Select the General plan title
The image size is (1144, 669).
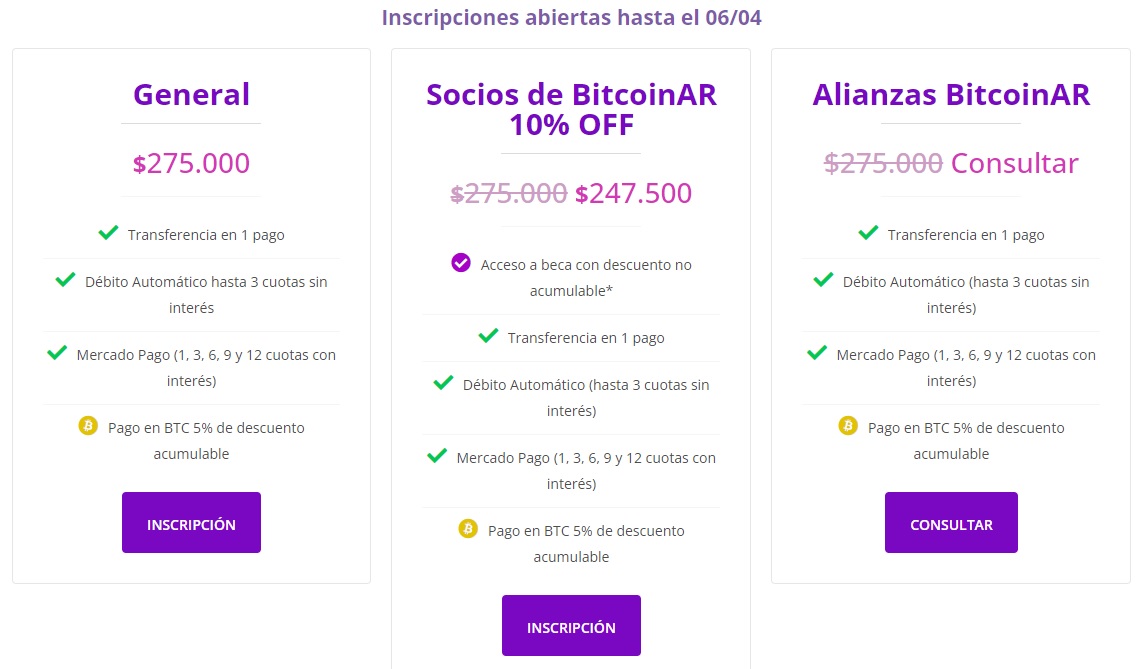[190, 94]
